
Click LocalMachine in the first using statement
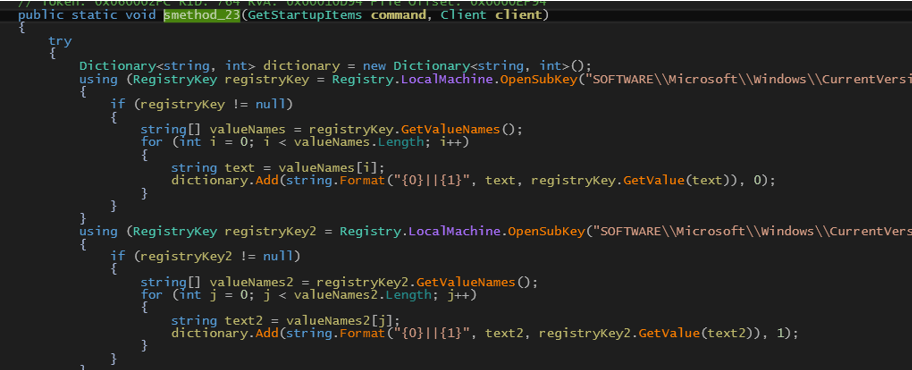coord(448,79)
